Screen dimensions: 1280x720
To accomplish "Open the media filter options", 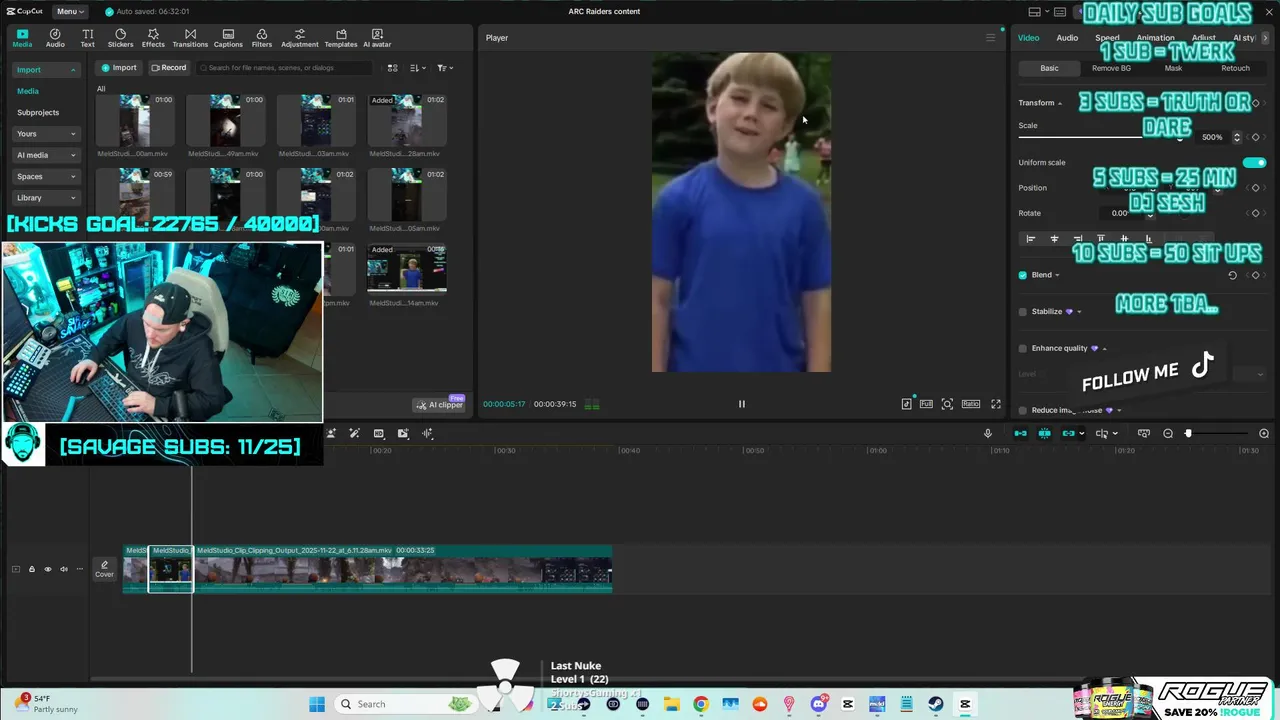I will click(x=445, y=68).
